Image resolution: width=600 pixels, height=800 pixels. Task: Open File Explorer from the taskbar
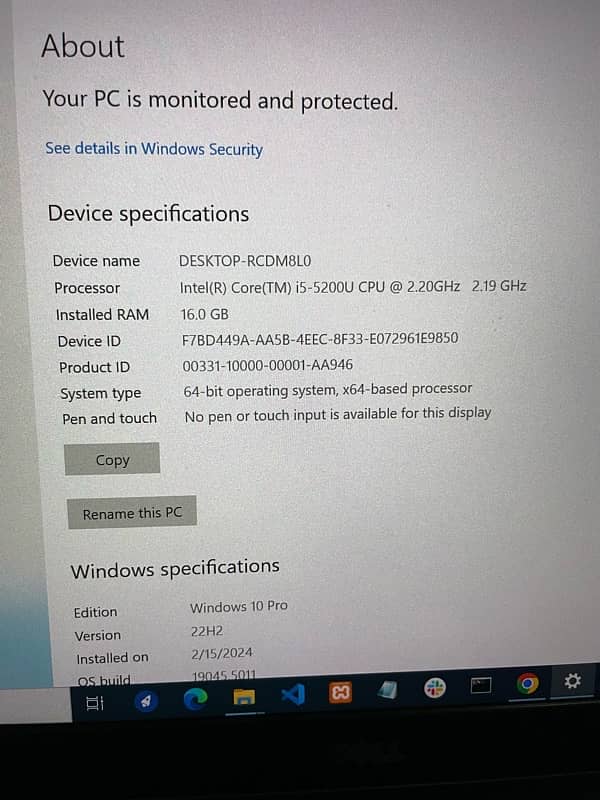point(244,697)
